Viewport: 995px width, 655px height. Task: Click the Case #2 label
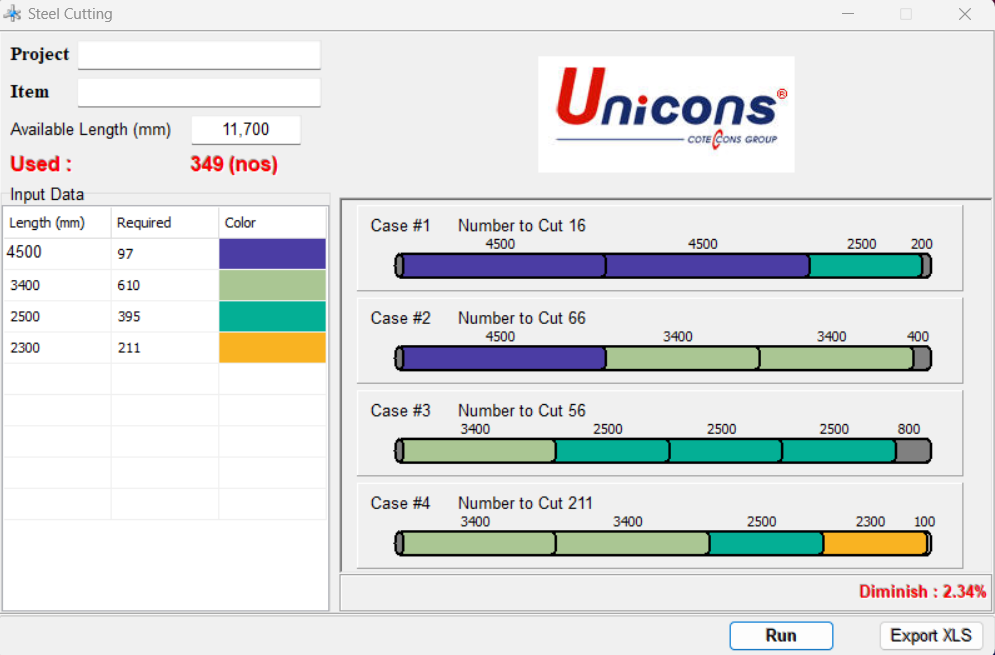click(x=400, y=319)
